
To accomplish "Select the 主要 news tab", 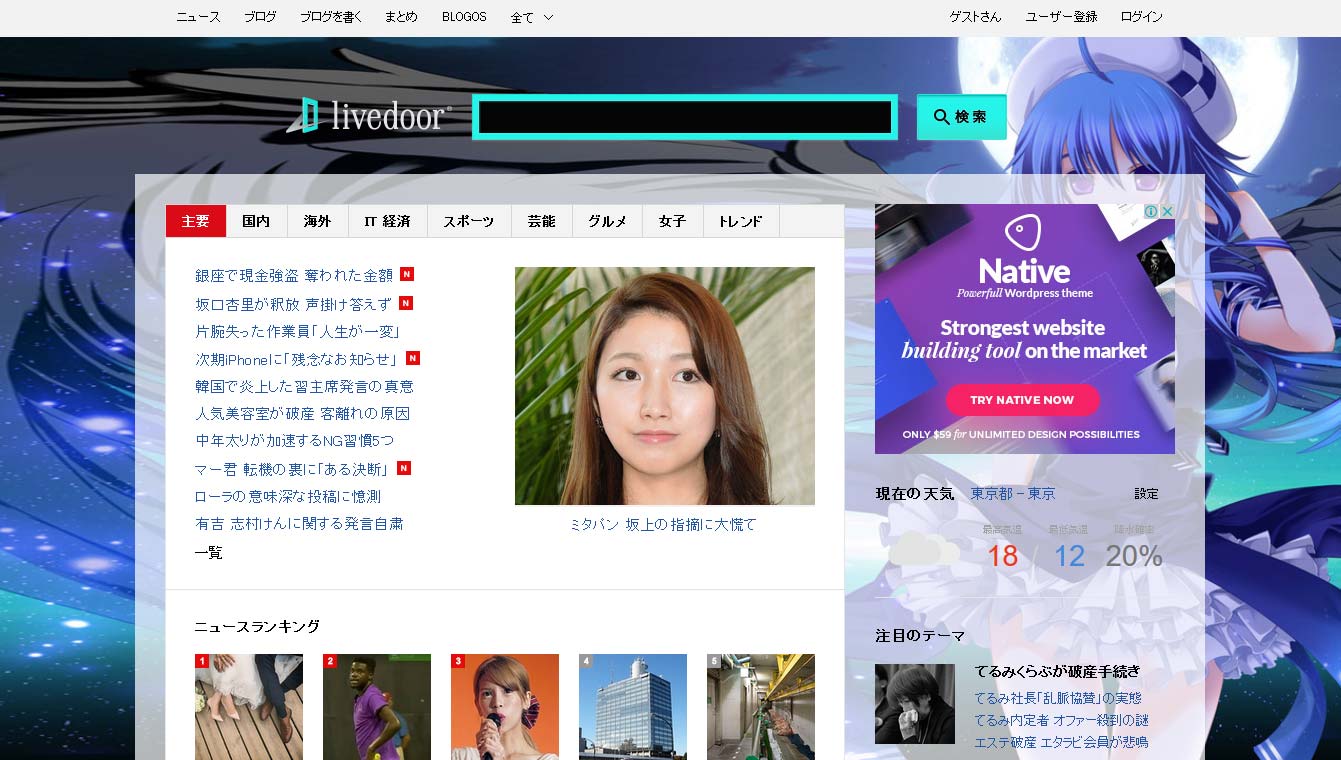I will pyautogui.click(x=196, y=221).
